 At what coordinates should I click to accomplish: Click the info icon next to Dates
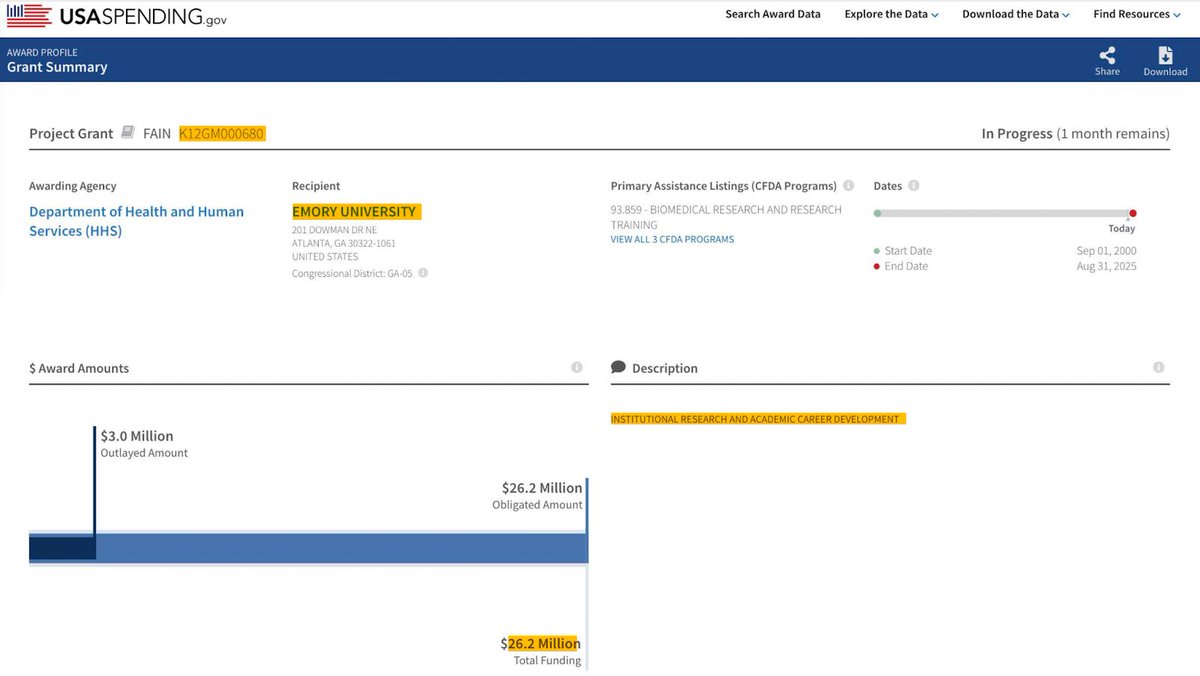pos(913,186)
